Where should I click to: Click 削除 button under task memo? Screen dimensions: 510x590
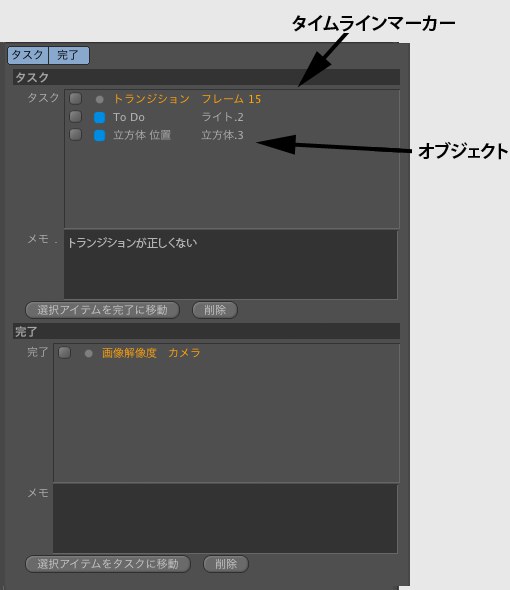coord(215,310)
